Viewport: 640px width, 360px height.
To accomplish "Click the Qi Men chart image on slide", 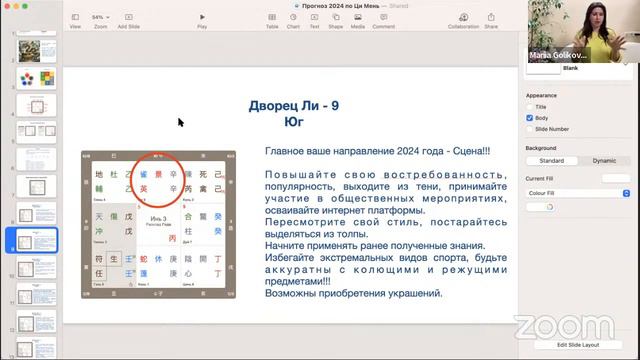I will click(x=158, y=224).
